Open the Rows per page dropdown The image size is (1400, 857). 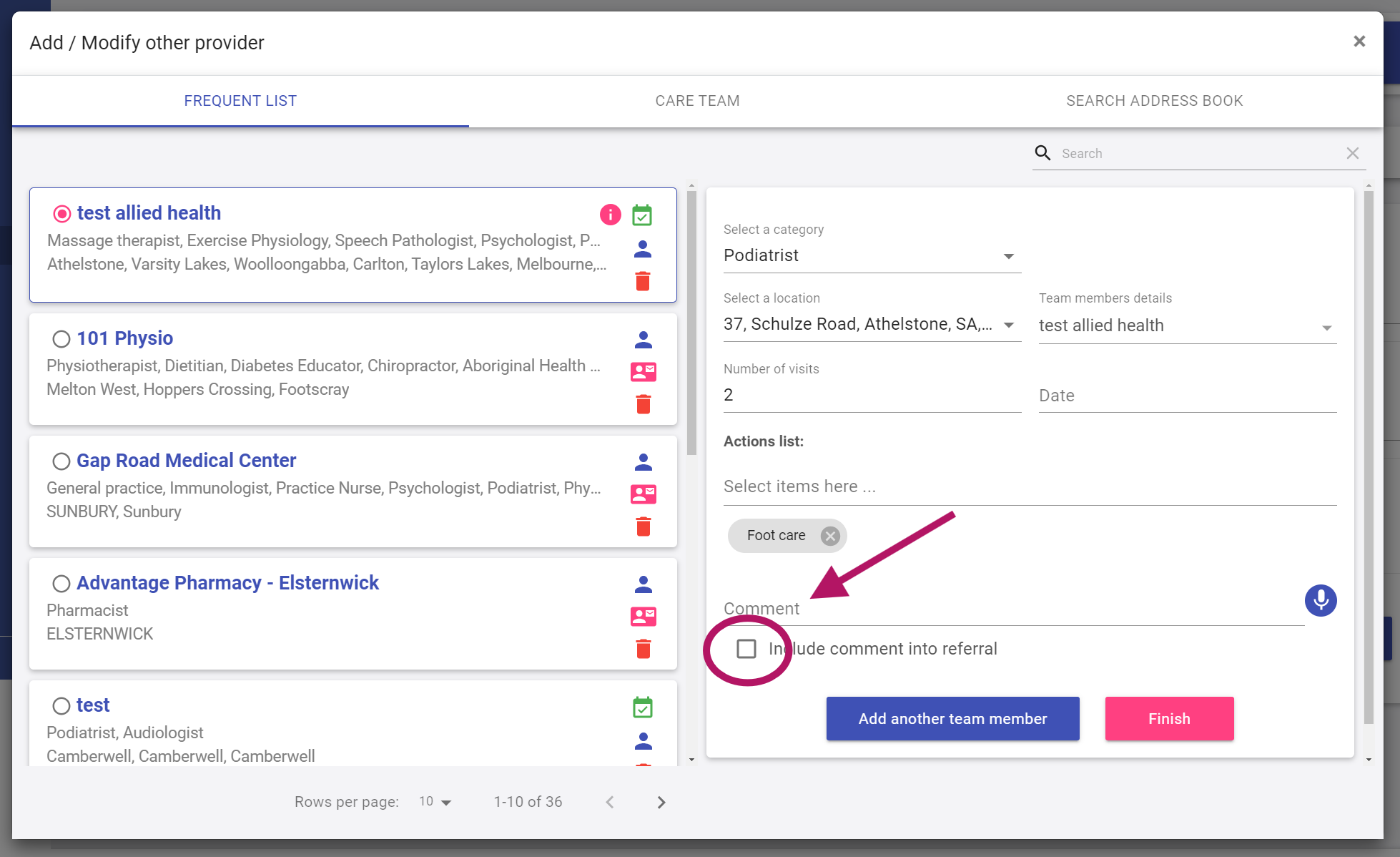coord(435,802)
